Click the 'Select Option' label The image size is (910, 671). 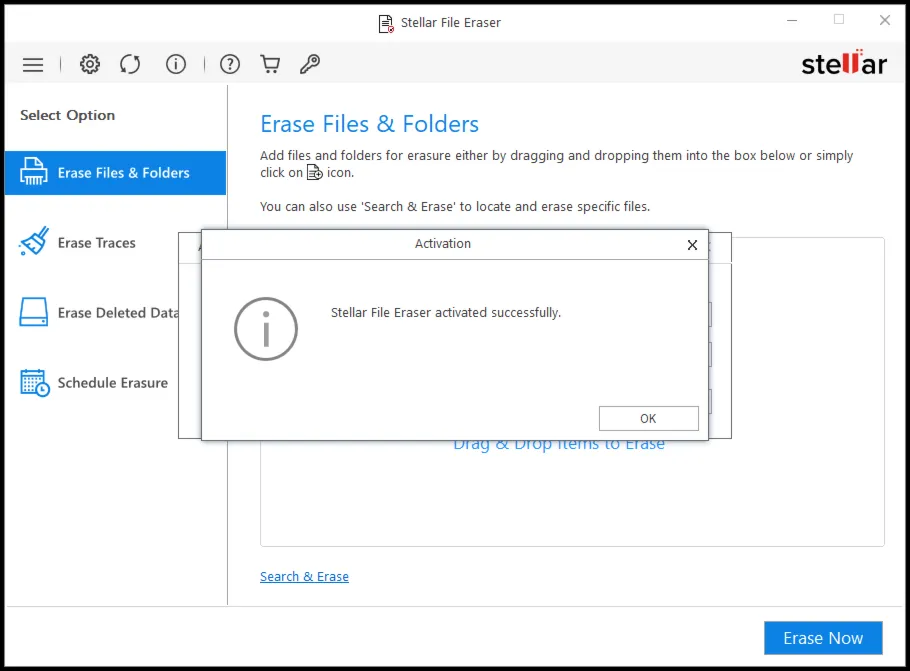(x=67, y=115)
